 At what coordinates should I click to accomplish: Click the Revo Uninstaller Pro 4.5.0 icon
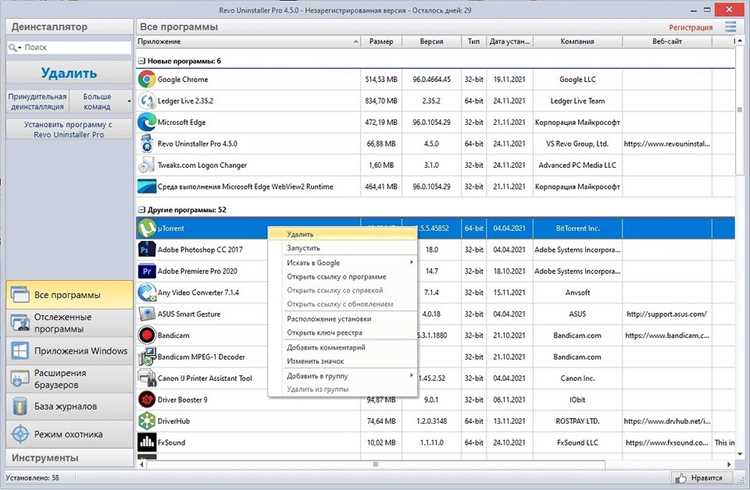147,144
